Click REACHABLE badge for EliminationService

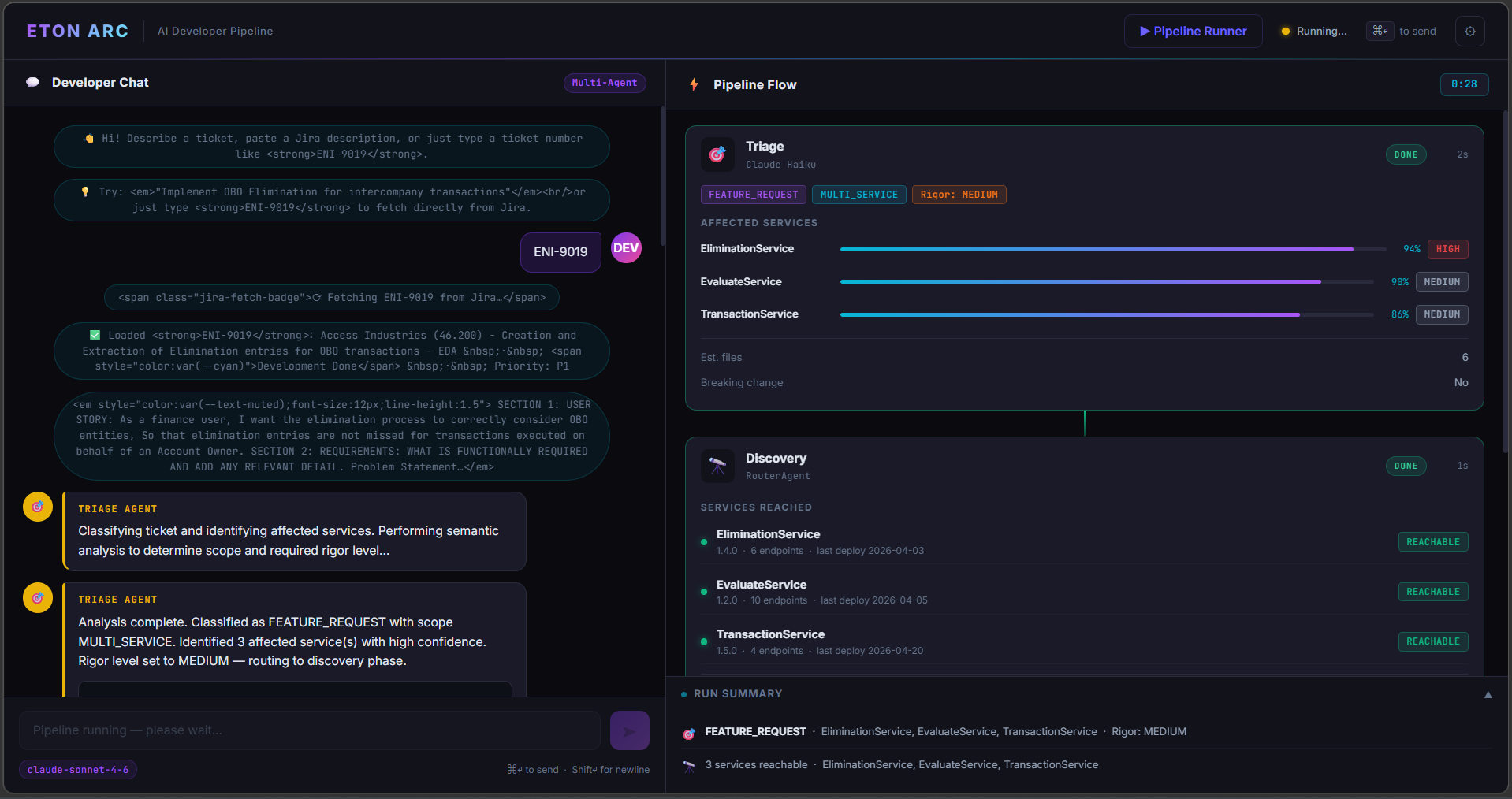tap(1433, 542)
